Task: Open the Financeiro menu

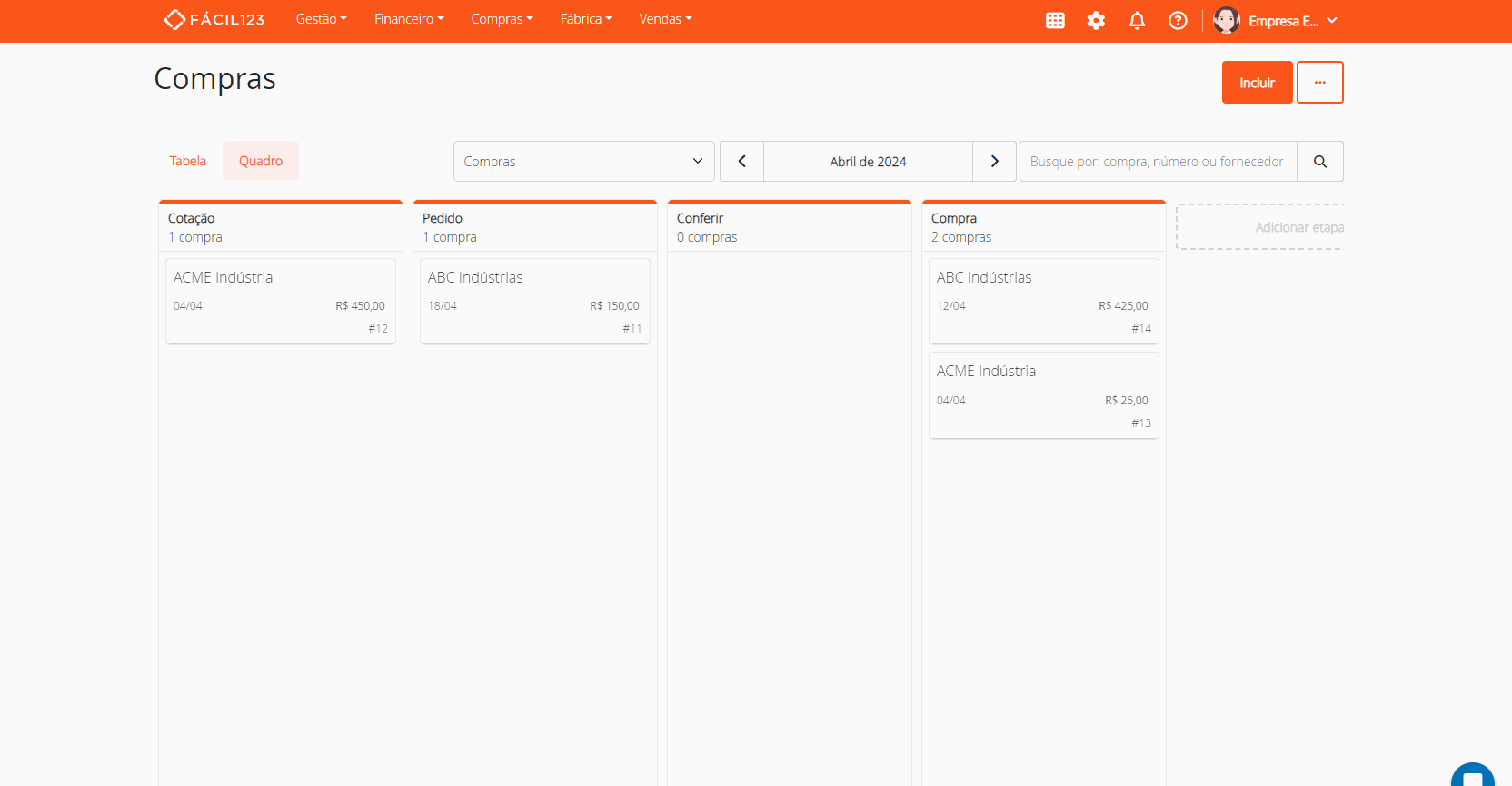Action: click(409, 19)
